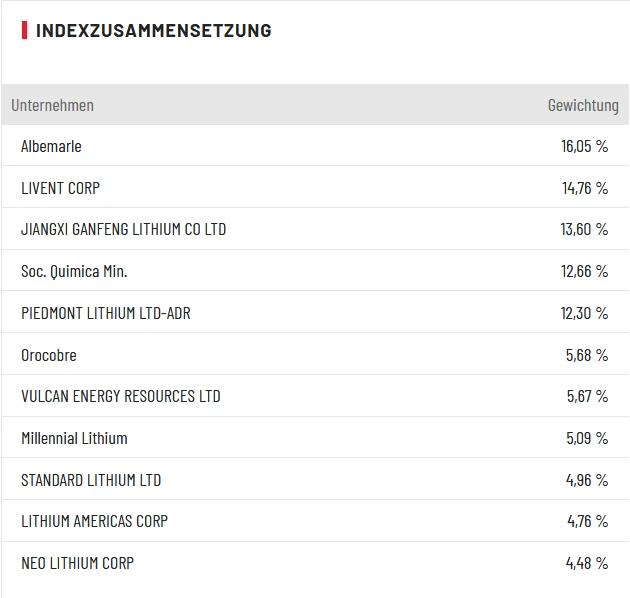Screen dimensions: 630x598
Task: Select Soc. Quimica Min. company name
Action: pos(74,271)
